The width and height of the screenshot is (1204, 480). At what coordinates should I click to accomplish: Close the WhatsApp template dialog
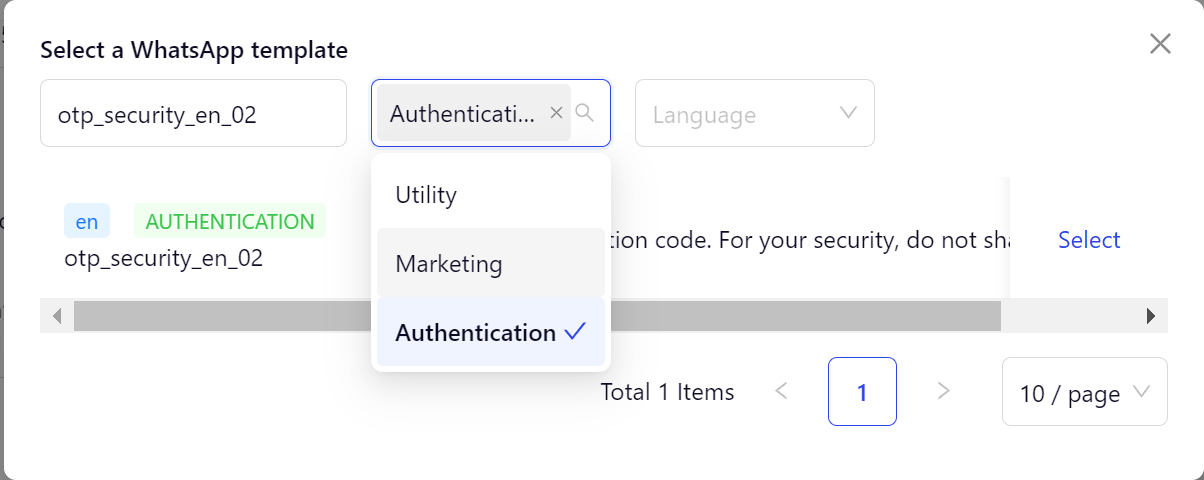pyautogui.click(x=1160, y=44)
